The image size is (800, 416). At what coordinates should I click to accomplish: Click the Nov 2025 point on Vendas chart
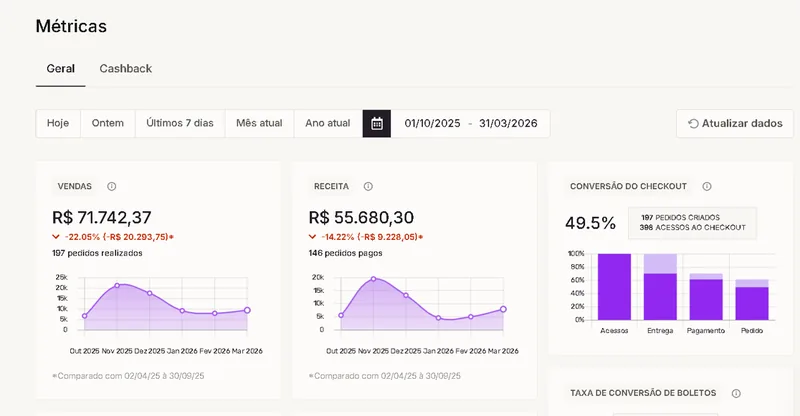117,285
